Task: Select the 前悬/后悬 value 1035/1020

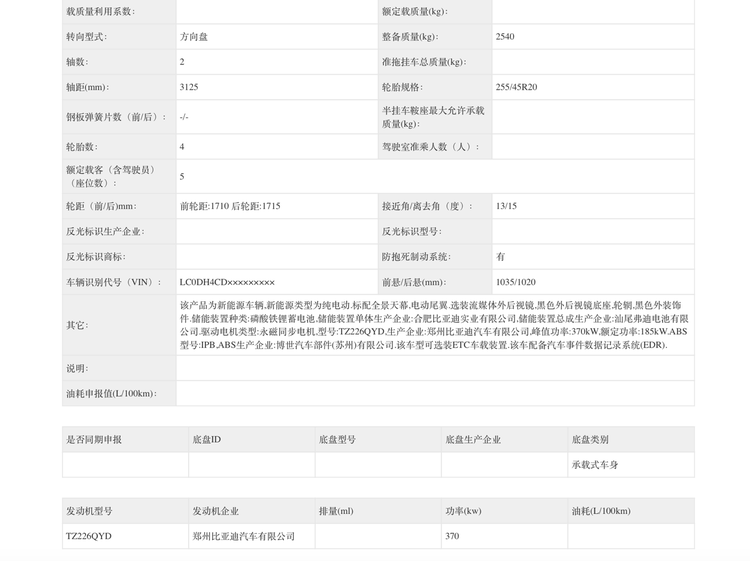Action: click(x=516, y=282)
